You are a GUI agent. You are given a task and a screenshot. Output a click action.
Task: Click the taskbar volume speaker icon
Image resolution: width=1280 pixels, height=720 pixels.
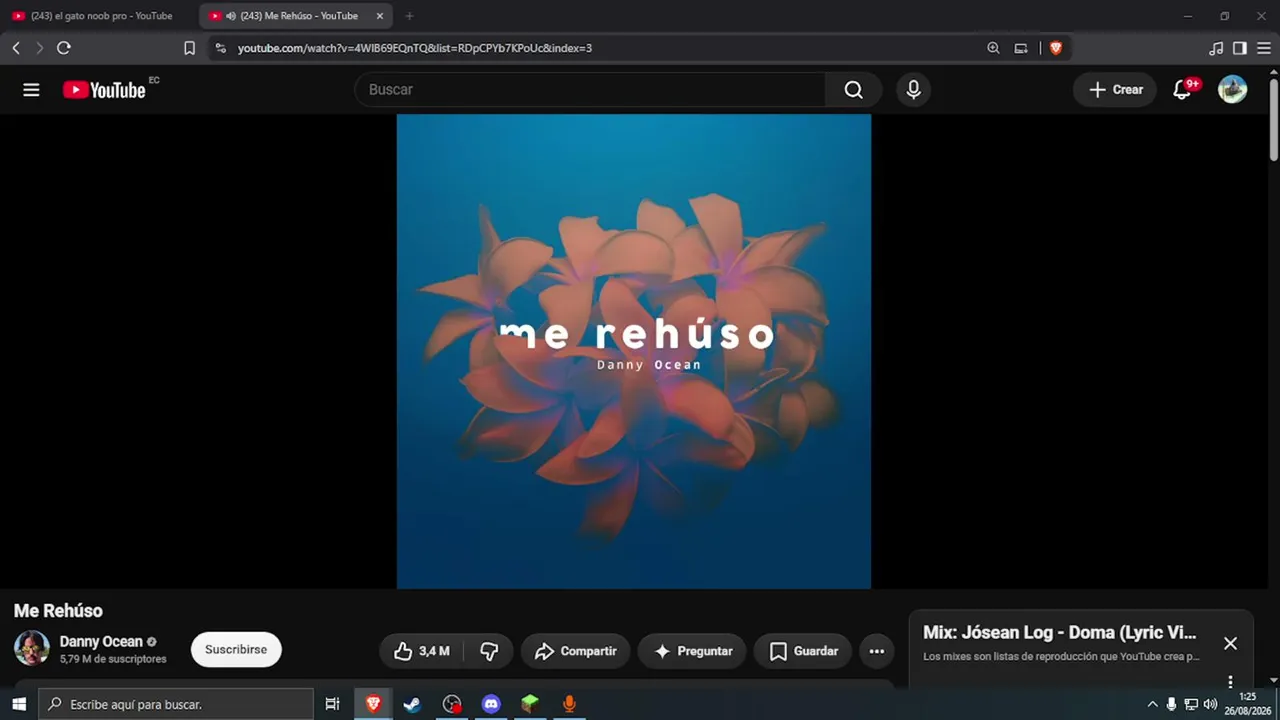point(1210,704)
